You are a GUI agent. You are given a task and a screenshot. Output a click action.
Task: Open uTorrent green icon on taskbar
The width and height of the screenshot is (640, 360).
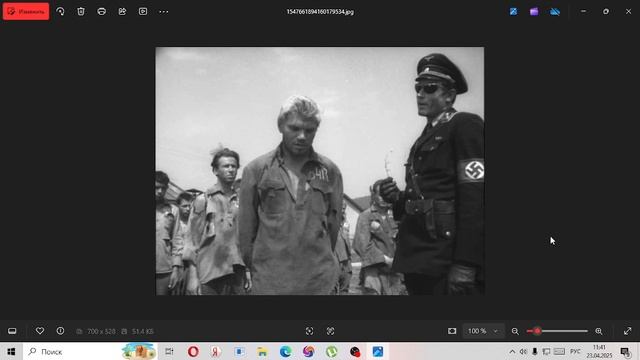331,351
